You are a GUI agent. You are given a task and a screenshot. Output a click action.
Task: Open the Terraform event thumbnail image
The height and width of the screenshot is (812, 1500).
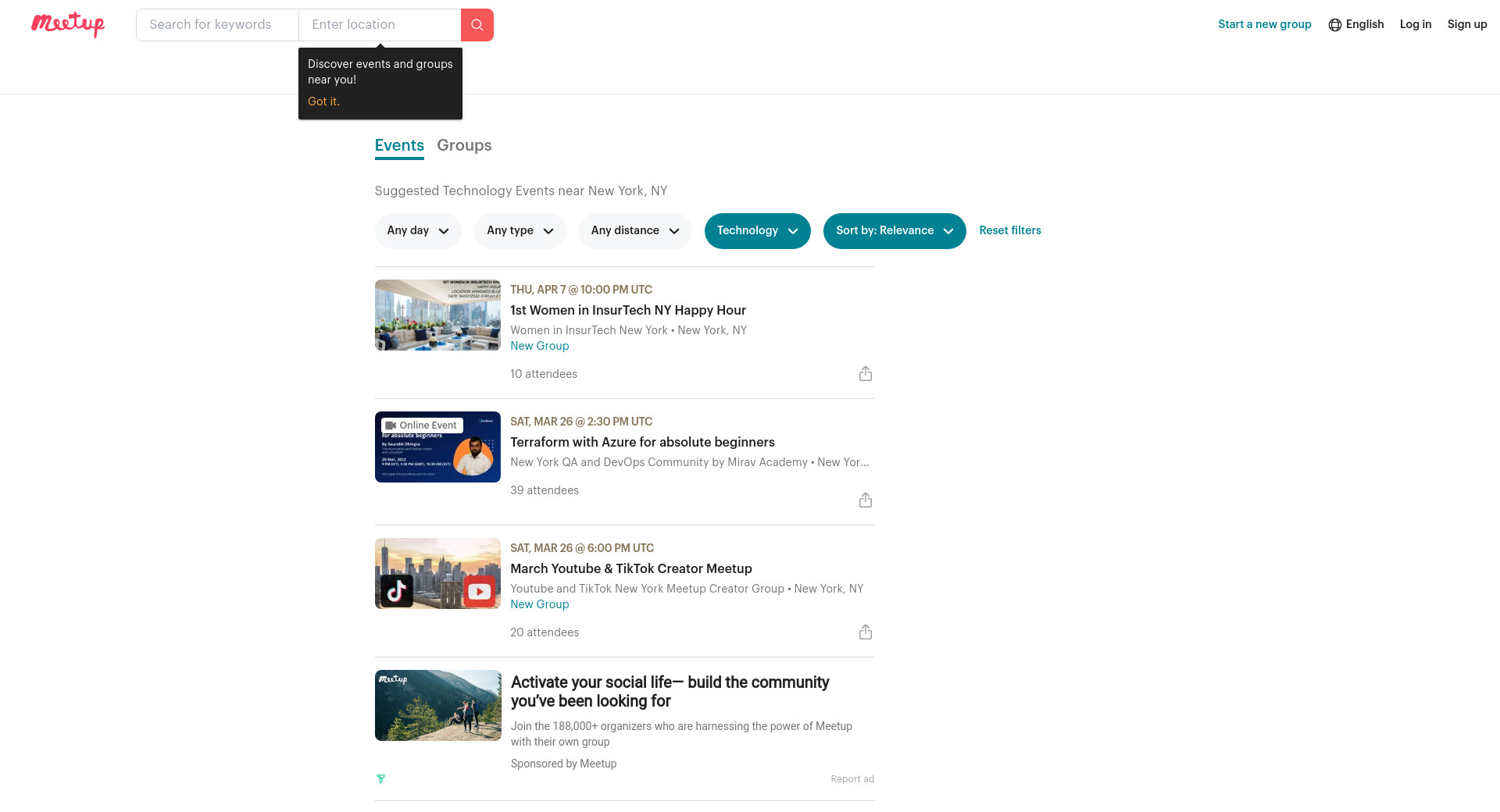pyautogui.click(x=437, y=447)
